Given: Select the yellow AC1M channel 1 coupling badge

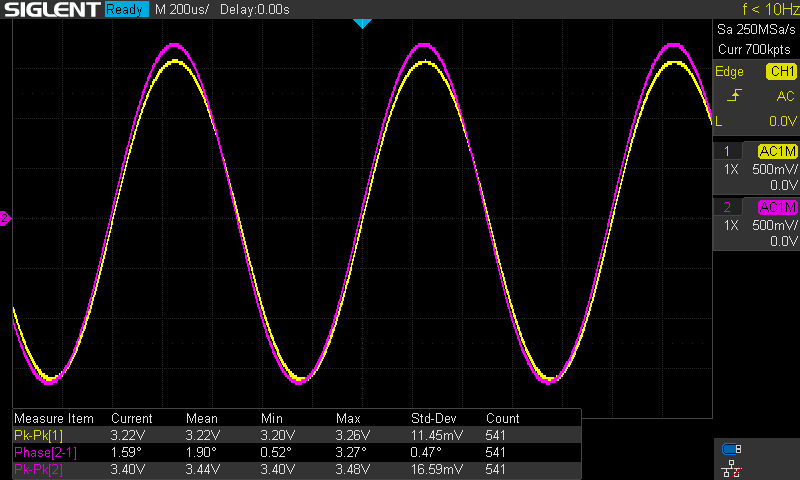Looking at the screenshot, I should 776,150.
